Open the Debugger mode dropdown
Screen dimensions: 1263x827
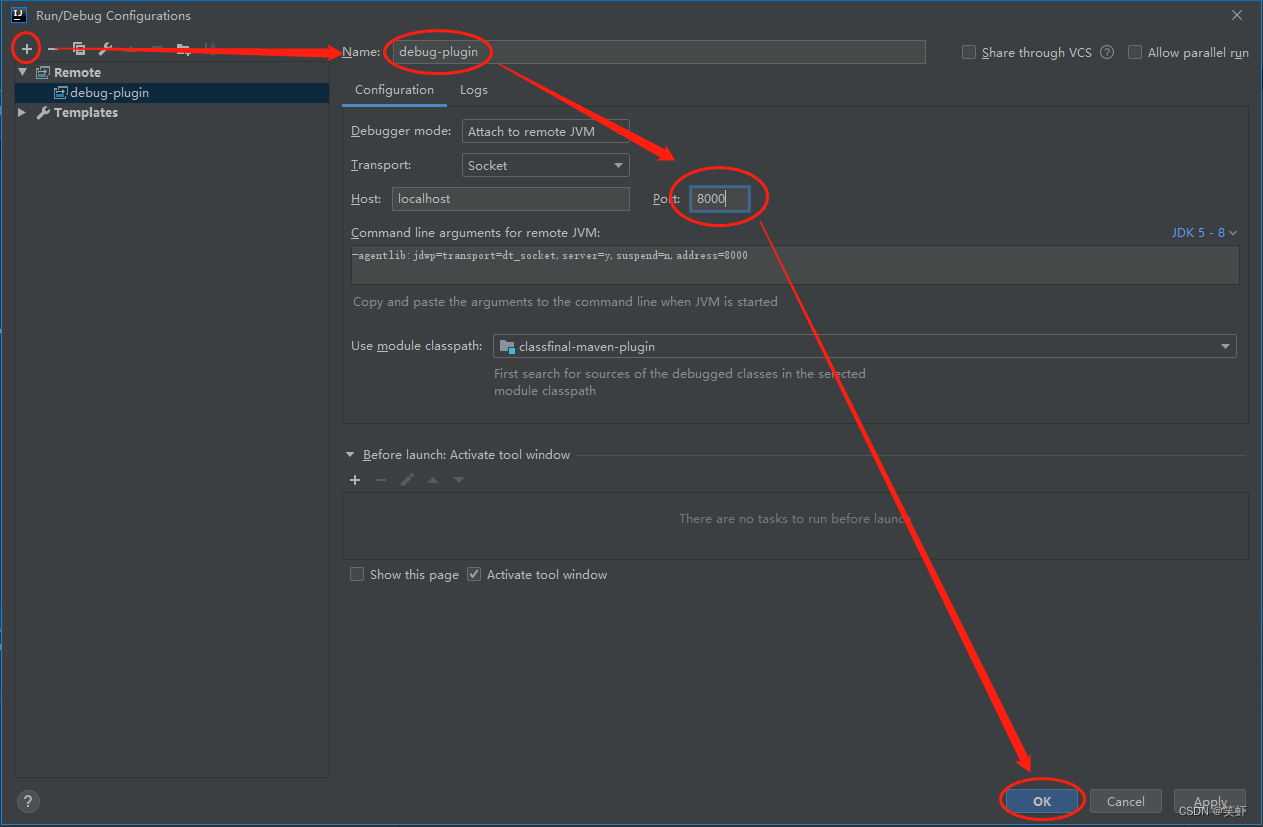click(x=545, y=131)
